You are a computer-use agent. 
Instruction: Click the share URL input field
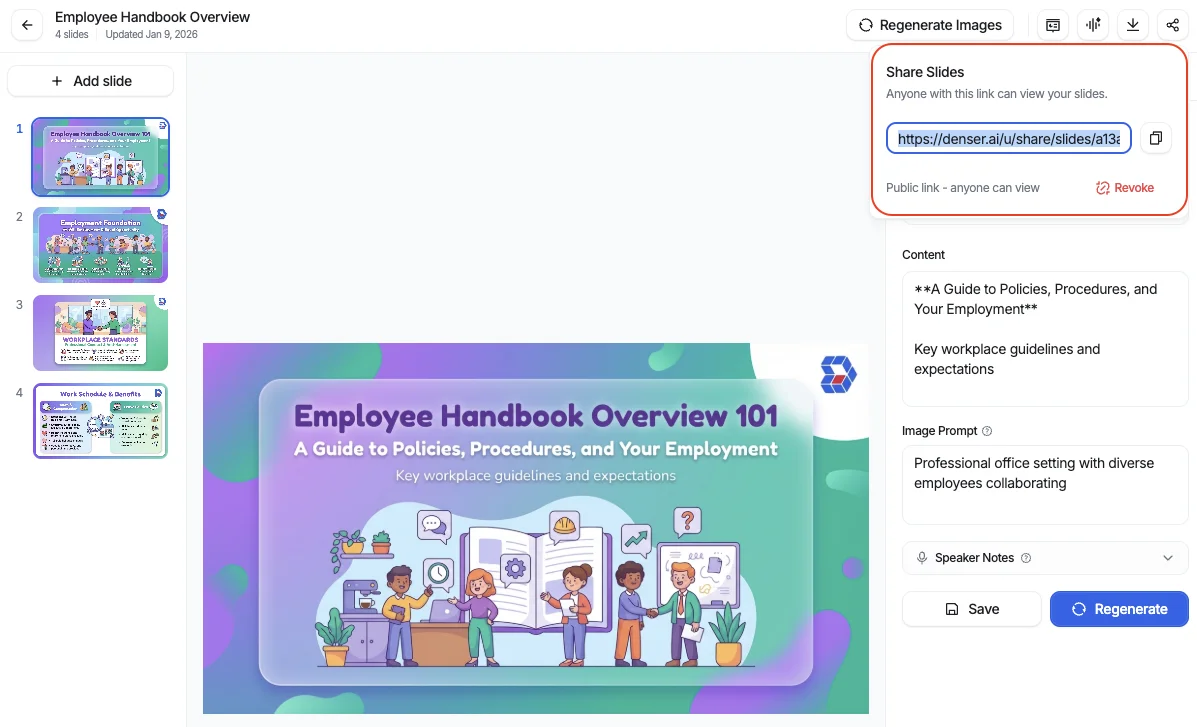1008,139
